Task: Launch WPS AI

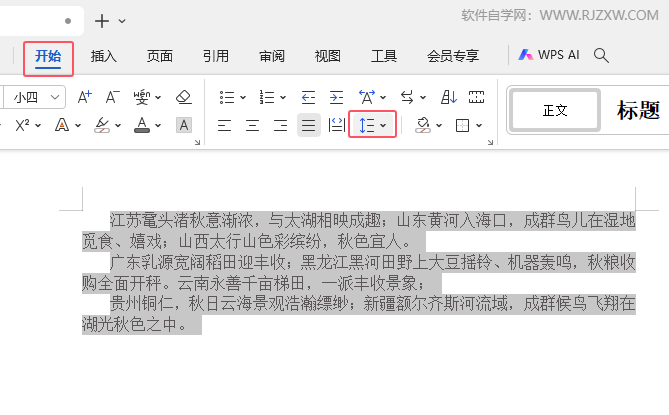Action: 549,55
